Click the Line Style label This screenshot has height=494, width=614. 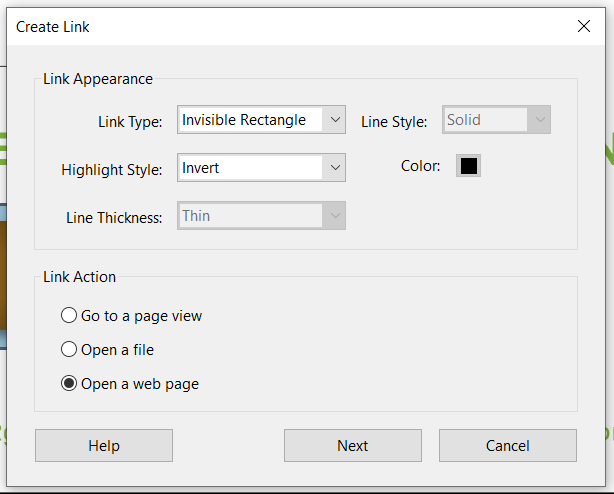[394, 122]
